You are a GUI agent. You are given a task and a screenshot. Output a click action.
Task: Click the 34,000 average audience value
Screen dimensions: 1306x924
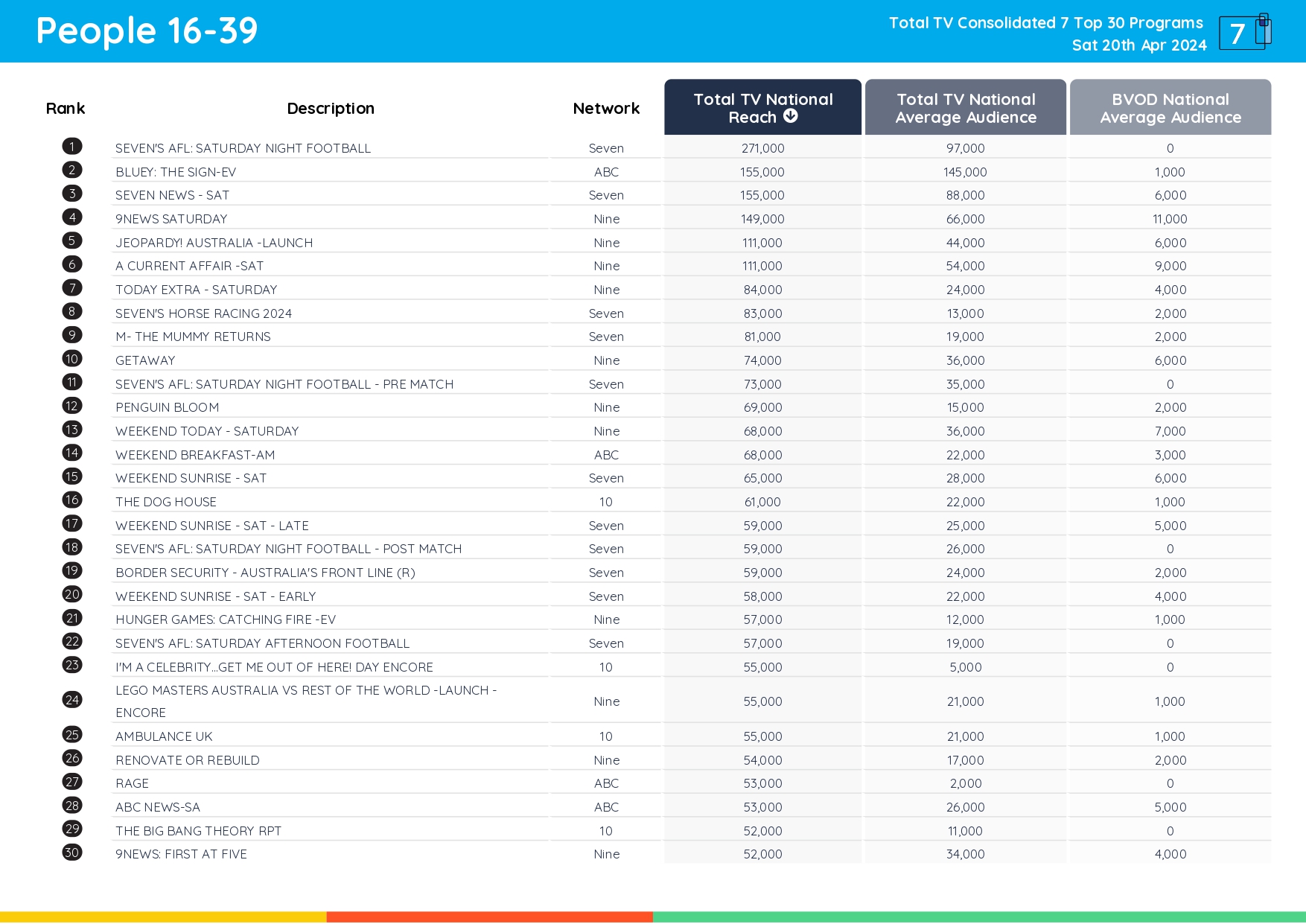pyautogui.click(x=966, y=855)
